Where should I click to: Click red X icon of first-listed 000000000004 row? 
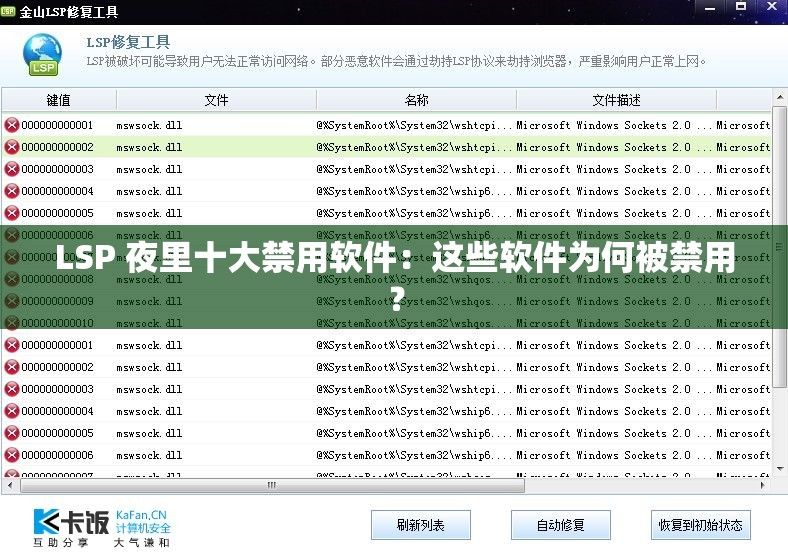(12, 191)
